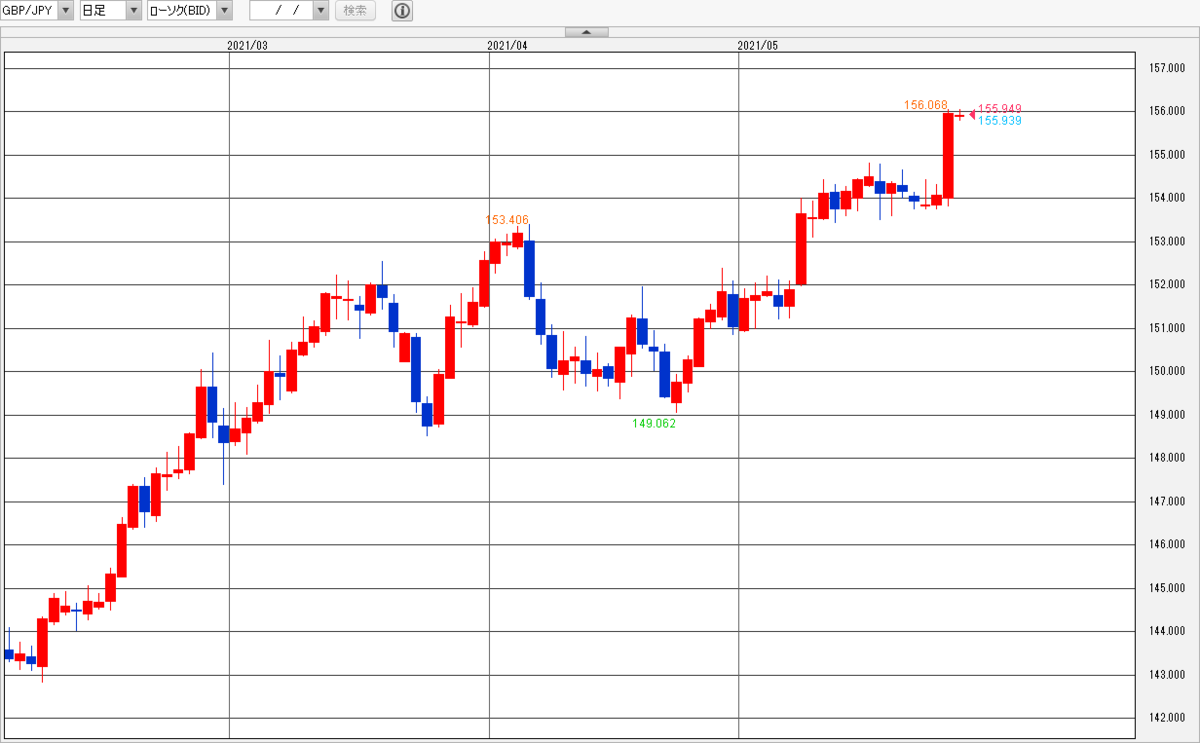Click the 153.406 peak price label

[x=507, y=220]
